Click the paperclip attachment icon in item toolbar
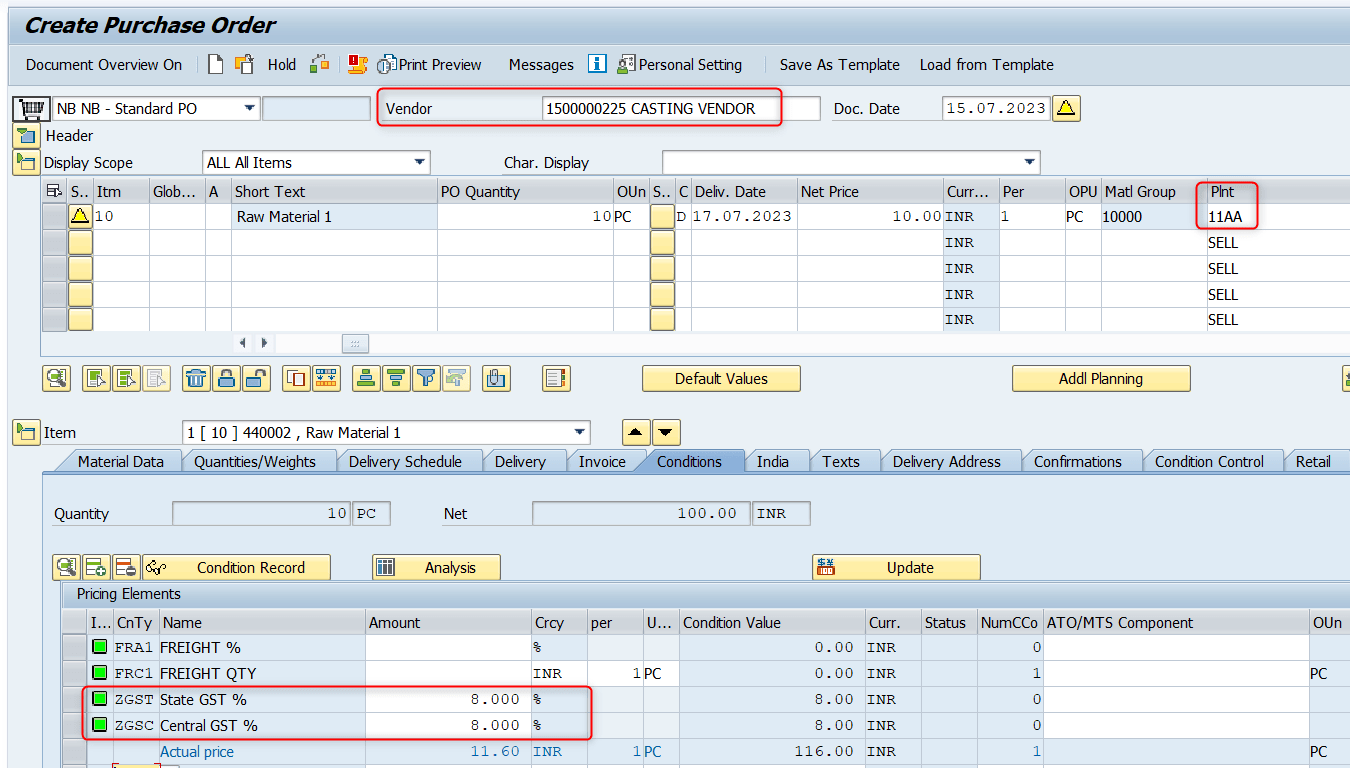Image resolution: width=1350 pixels, height=768 pixels. coord(497,378)
